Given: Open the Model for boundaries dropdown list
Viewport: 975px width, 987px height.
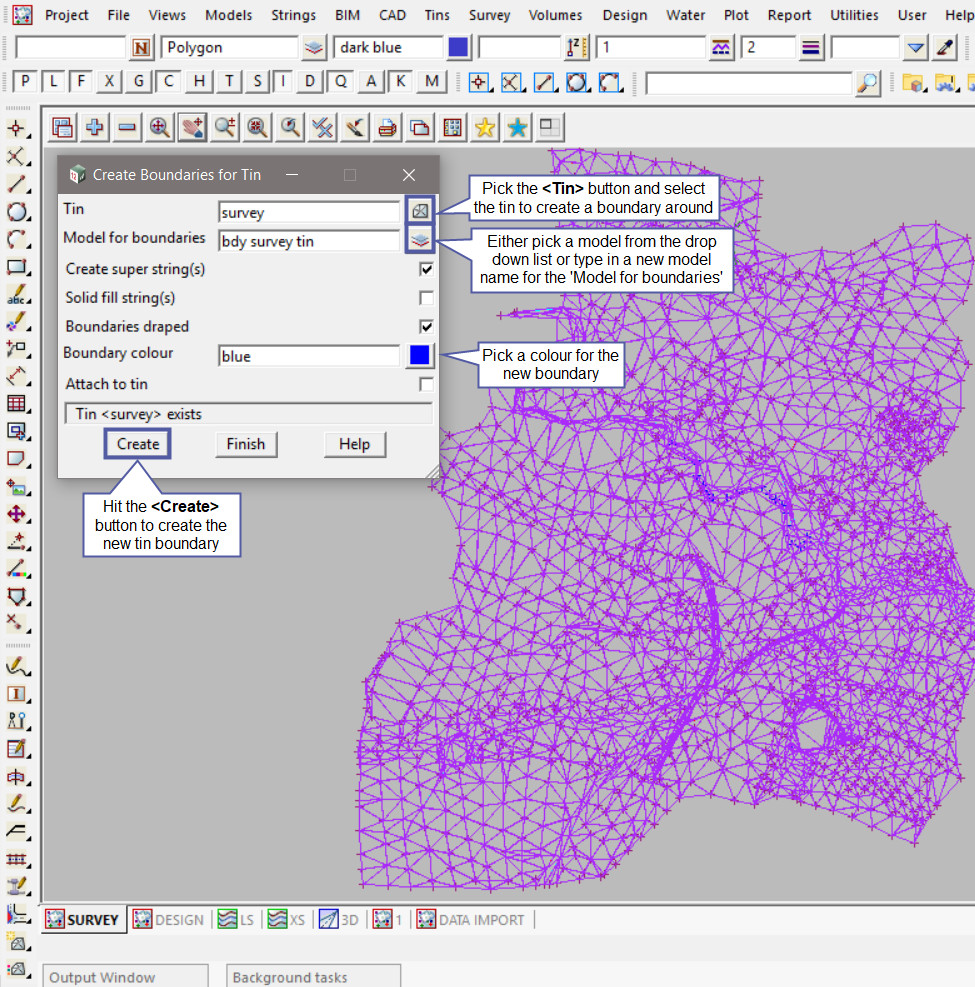Looking at the screenshot, I should tap(420, 240).
